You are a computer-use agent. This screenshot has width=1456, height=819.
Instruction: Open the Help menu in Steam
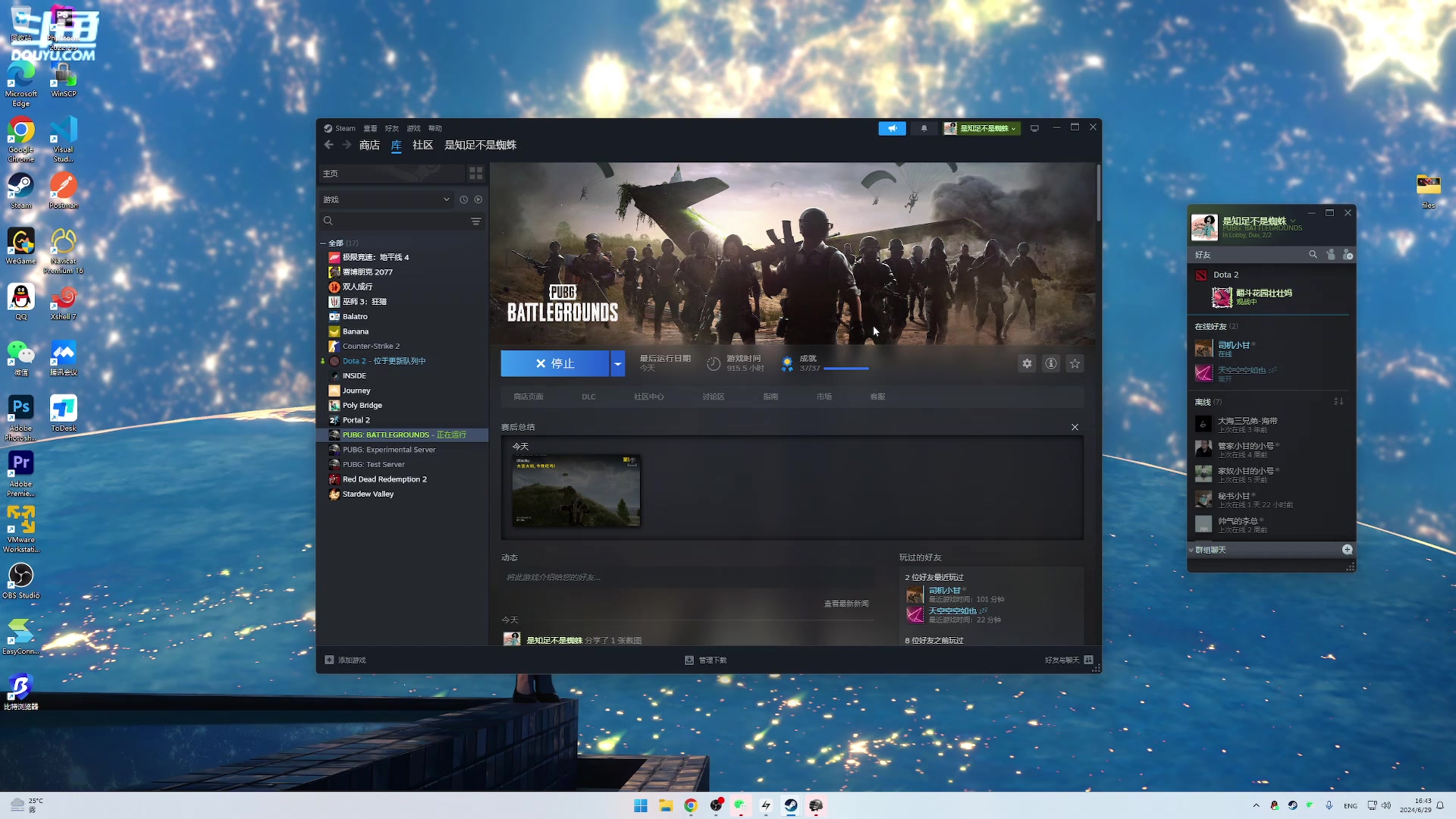pyautogui.click(x=435, y=128)
